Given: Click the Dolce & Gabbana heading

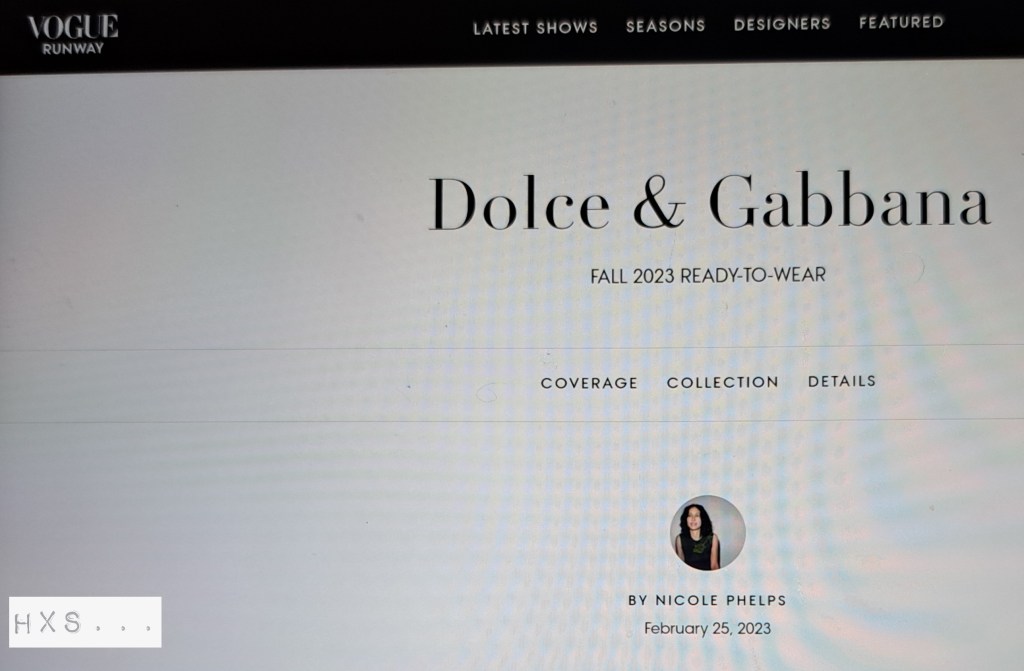Looking at the screenshot, I should coord(709,202).
